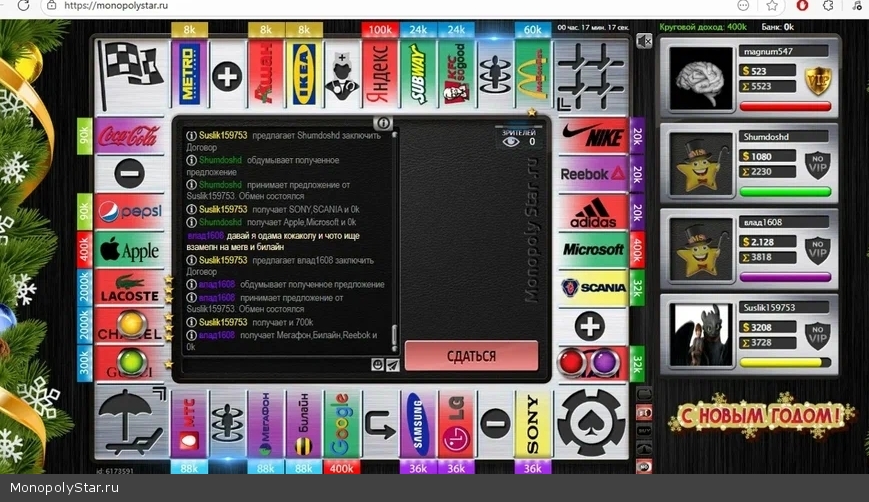
Task: Click the red СДАТЬСЯ surrender button
Action: [472, 356]
